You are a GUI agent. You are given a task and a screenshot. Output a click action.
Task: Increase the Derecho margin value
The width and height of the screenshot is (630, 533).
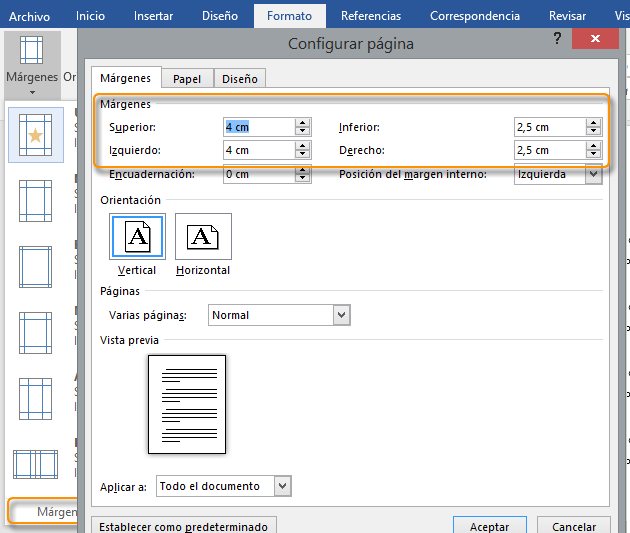[593, 146]
